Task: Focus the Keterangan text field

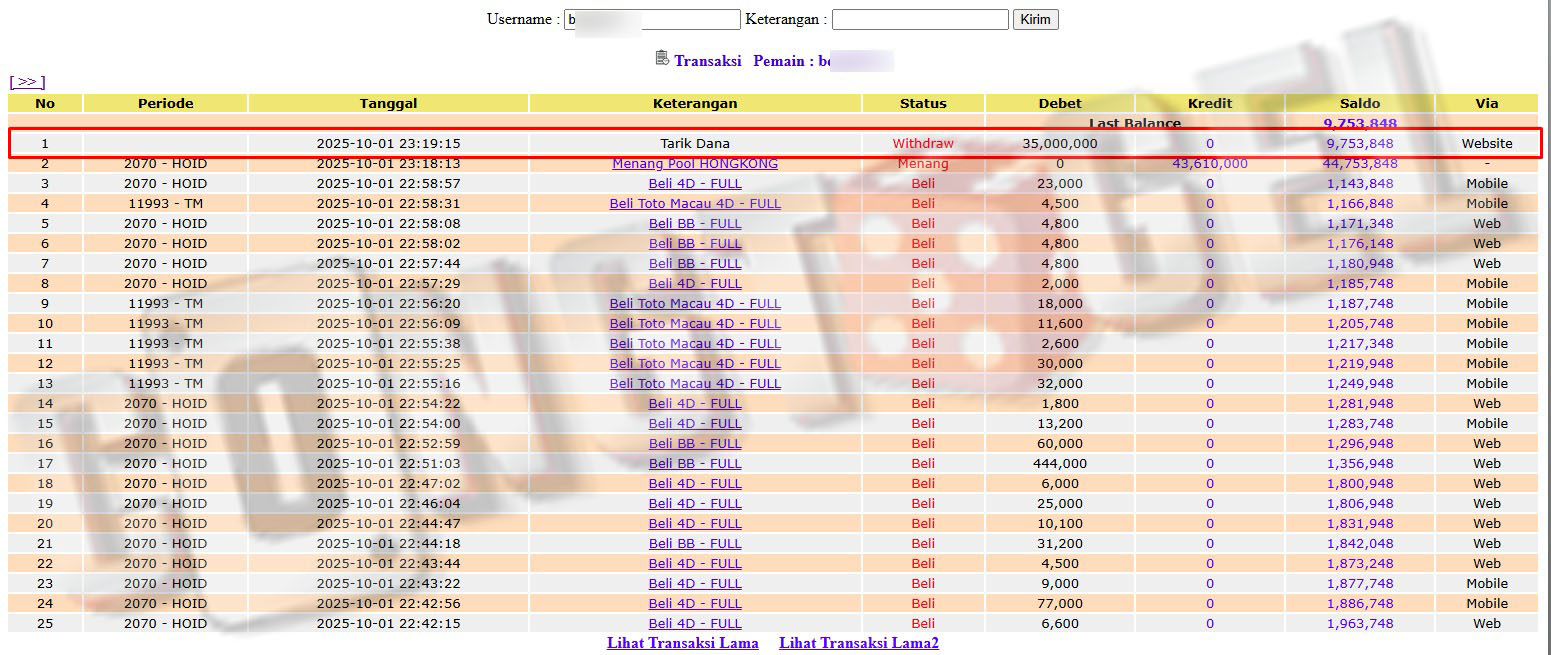Action: [920, 19]
